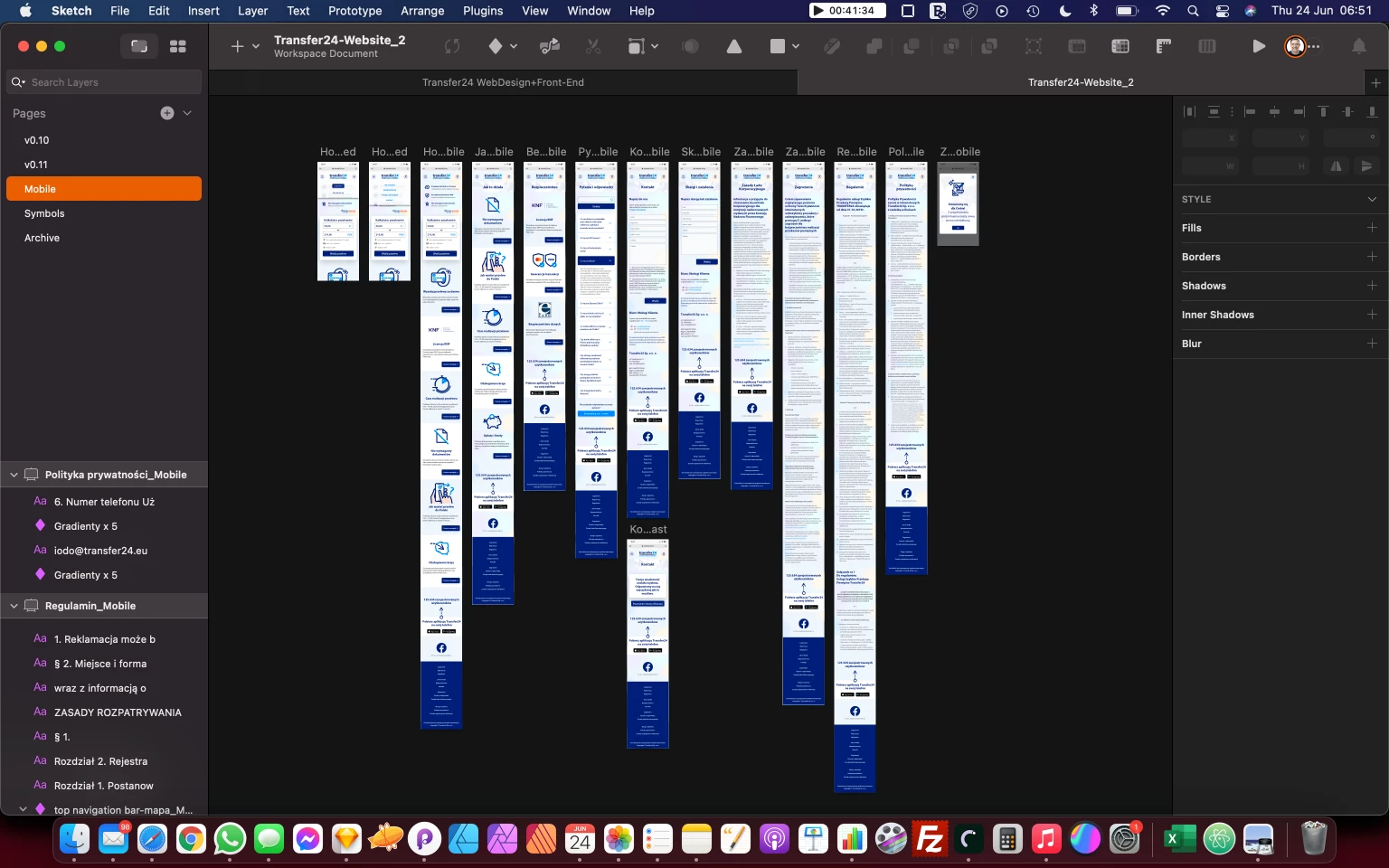Click the Preview play button

pyautogui.click(x=1258, y=46)
